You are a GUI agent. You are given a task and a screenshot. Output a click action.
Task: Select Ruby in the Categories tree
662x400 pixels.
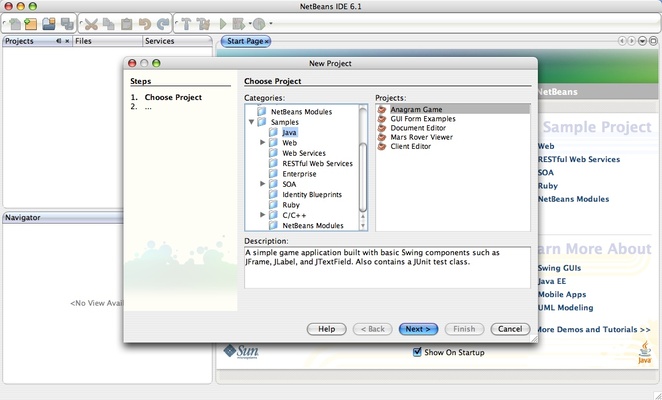pyautogui.click(x=291, y=205)
